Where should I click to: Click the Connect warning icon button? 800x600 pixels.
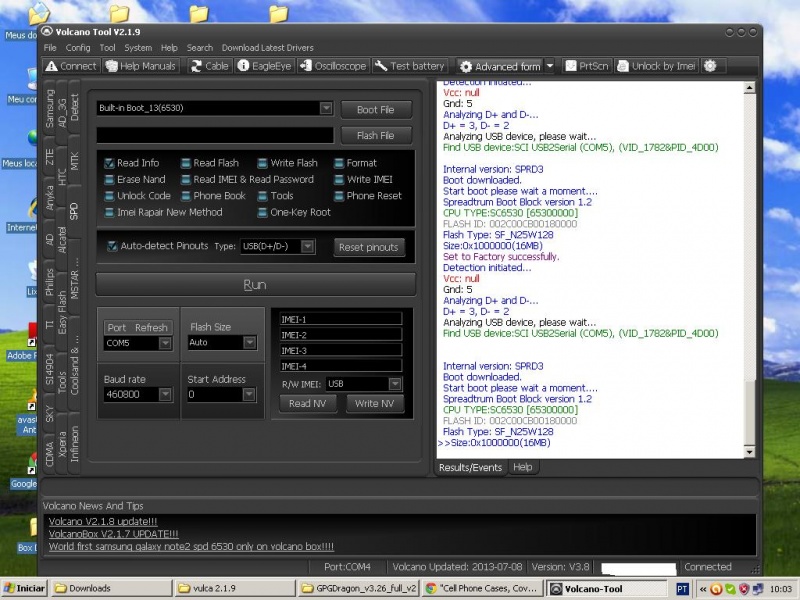[x=71, y=66]
